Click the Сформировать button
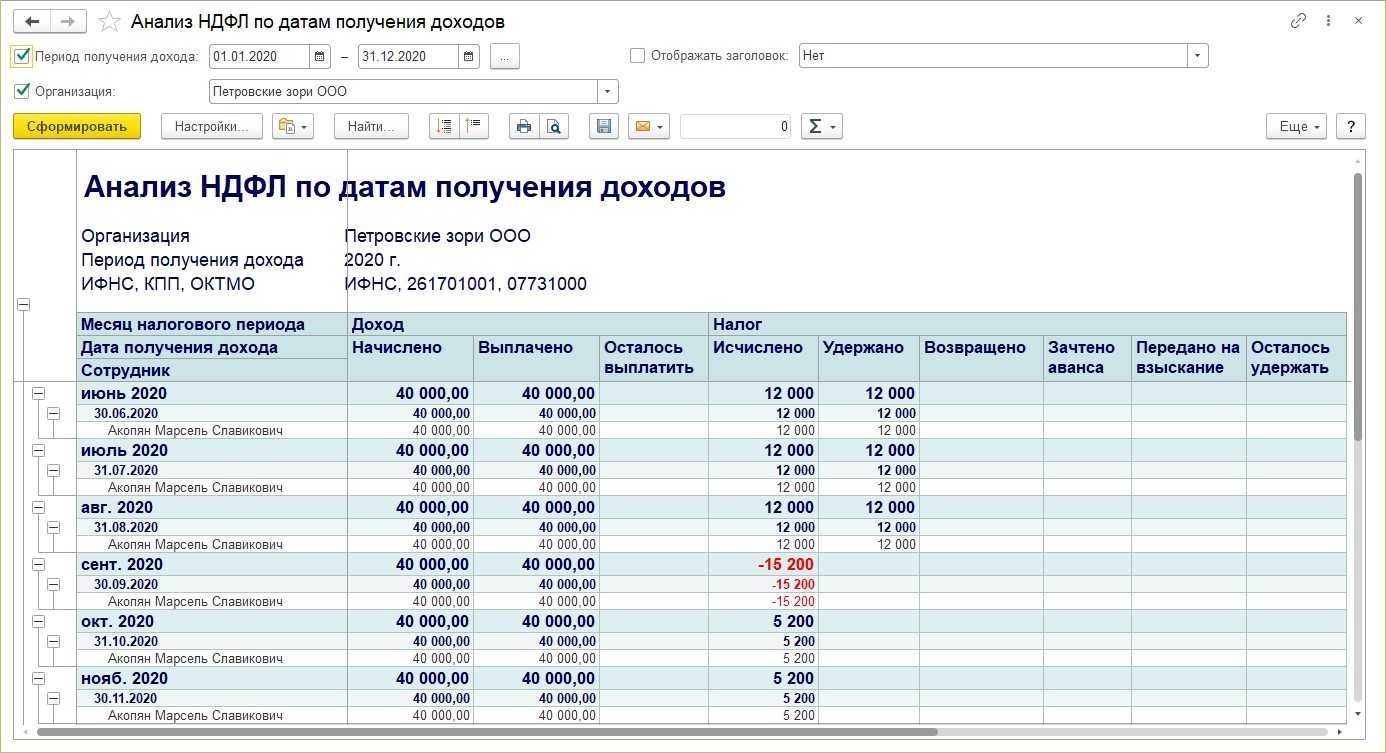Screen dimensions: 1386x753 tap(77, 126)
